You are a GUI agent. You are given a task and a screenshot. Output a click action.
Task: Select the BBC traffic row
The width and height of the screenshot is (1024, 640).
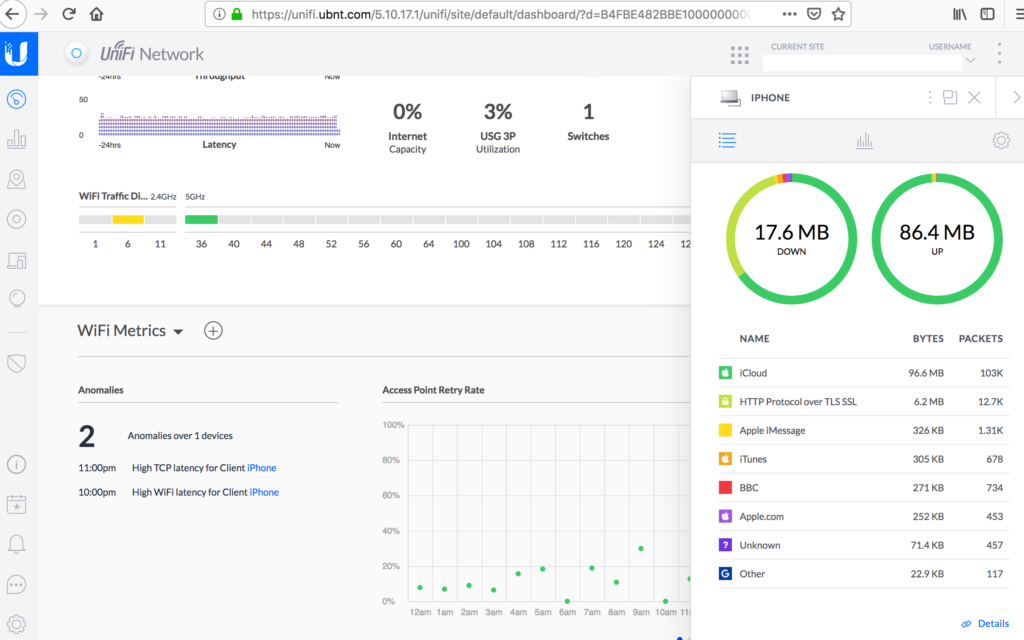(x=863, y=488)
